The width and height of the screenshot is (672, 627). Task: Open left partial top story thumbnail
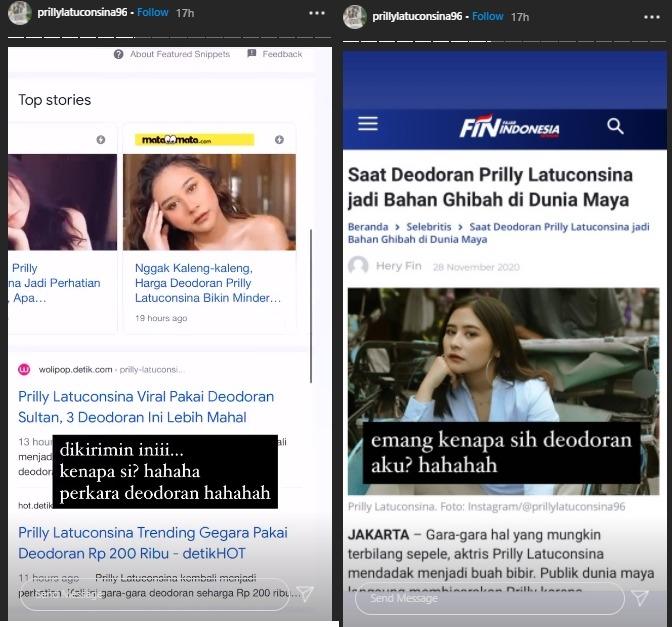pyautogui.click(x=62, y=202)
